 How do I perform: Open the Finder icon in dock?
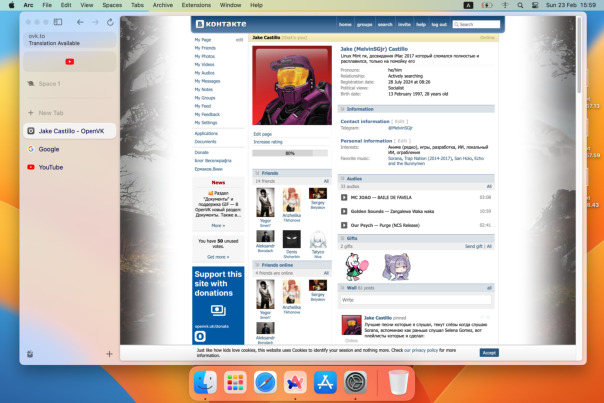[x=205, y=381]
